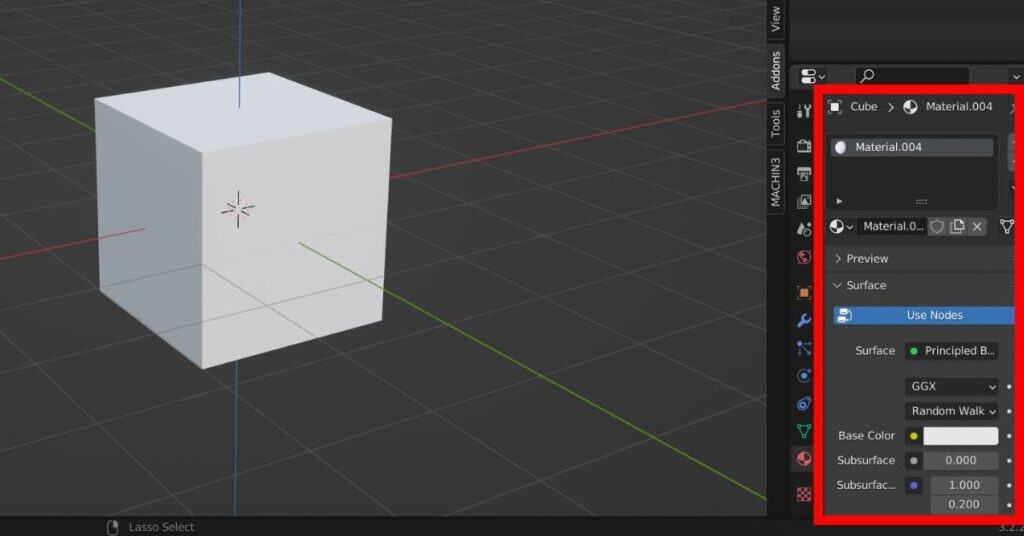
Task: Switch to the Tools sidebar tab
Action: point(775,124)
